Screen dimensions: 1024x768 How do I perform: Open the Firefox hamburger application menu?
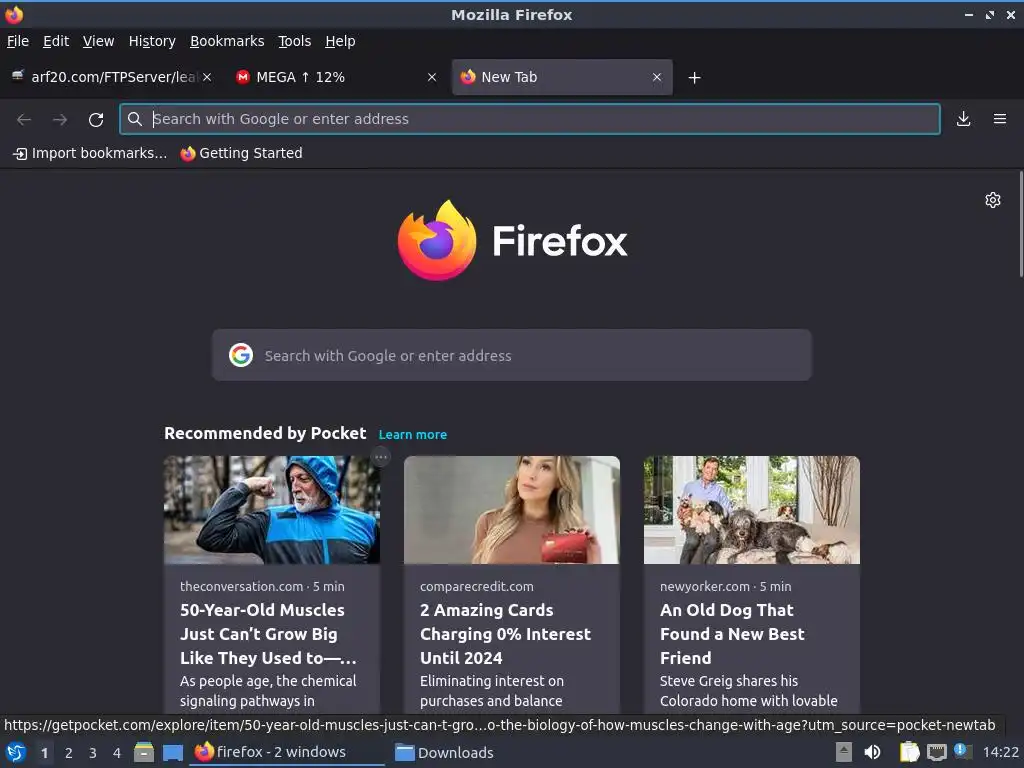point(999,119)
